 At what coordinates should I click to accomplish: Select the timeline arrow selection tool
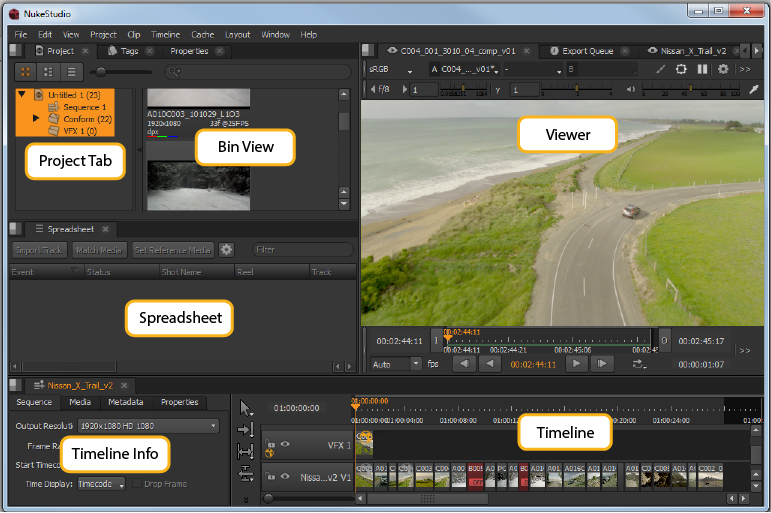point(246,408)
